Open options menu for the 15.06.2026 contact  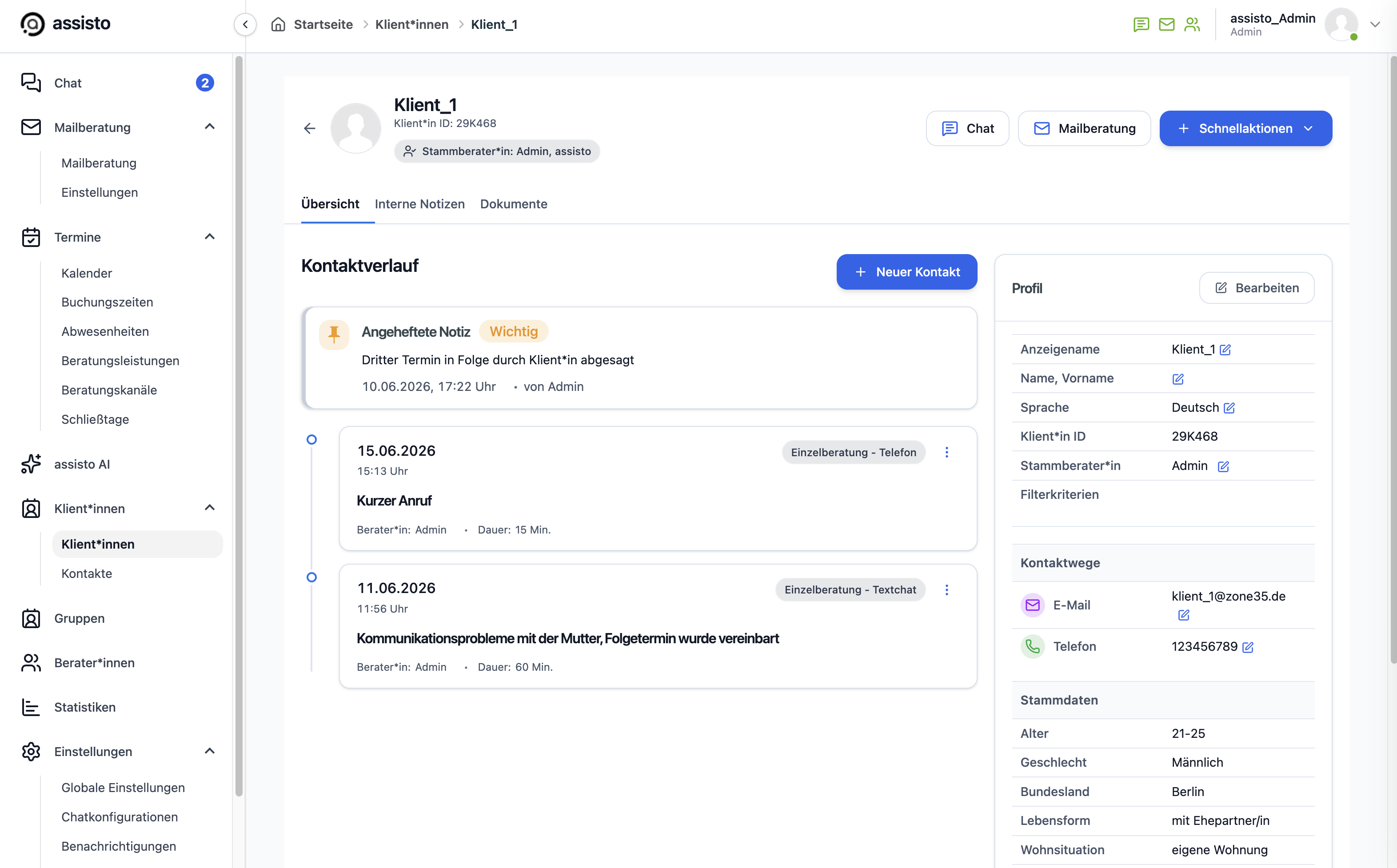[947, 452]
